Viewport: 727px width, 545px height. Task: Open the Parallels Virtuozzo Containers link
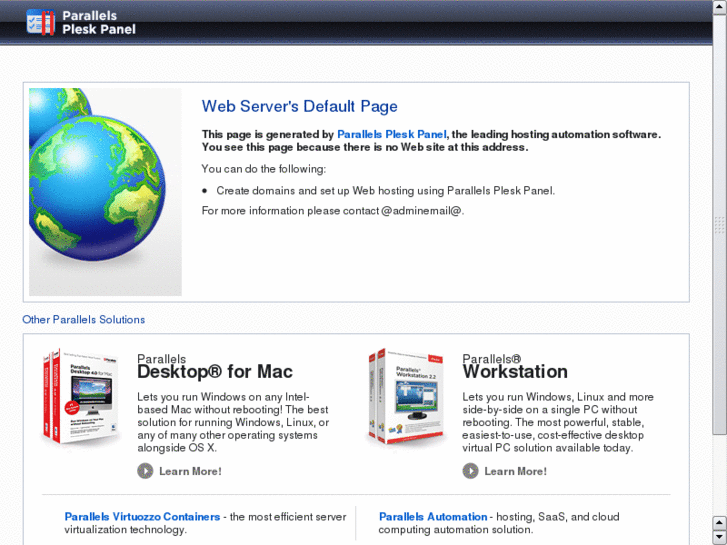pyautogui.click(x=142, y=517)
